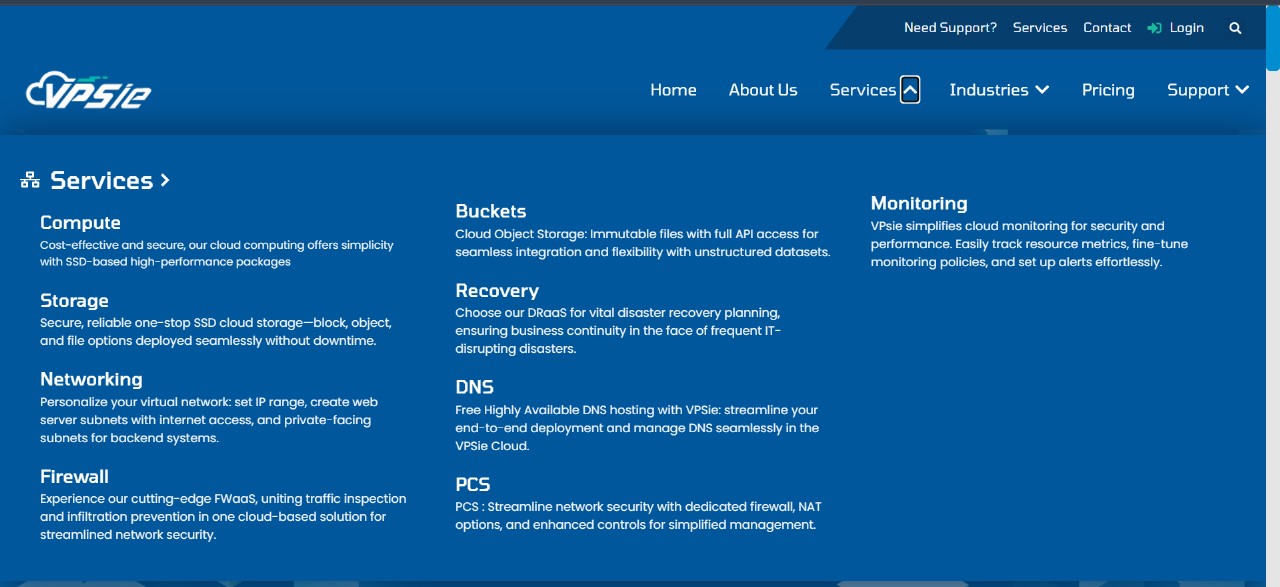The image size is (1280, 587).
Task: Open PCS service
Action: pyautogui.click(x=472, y=484)
